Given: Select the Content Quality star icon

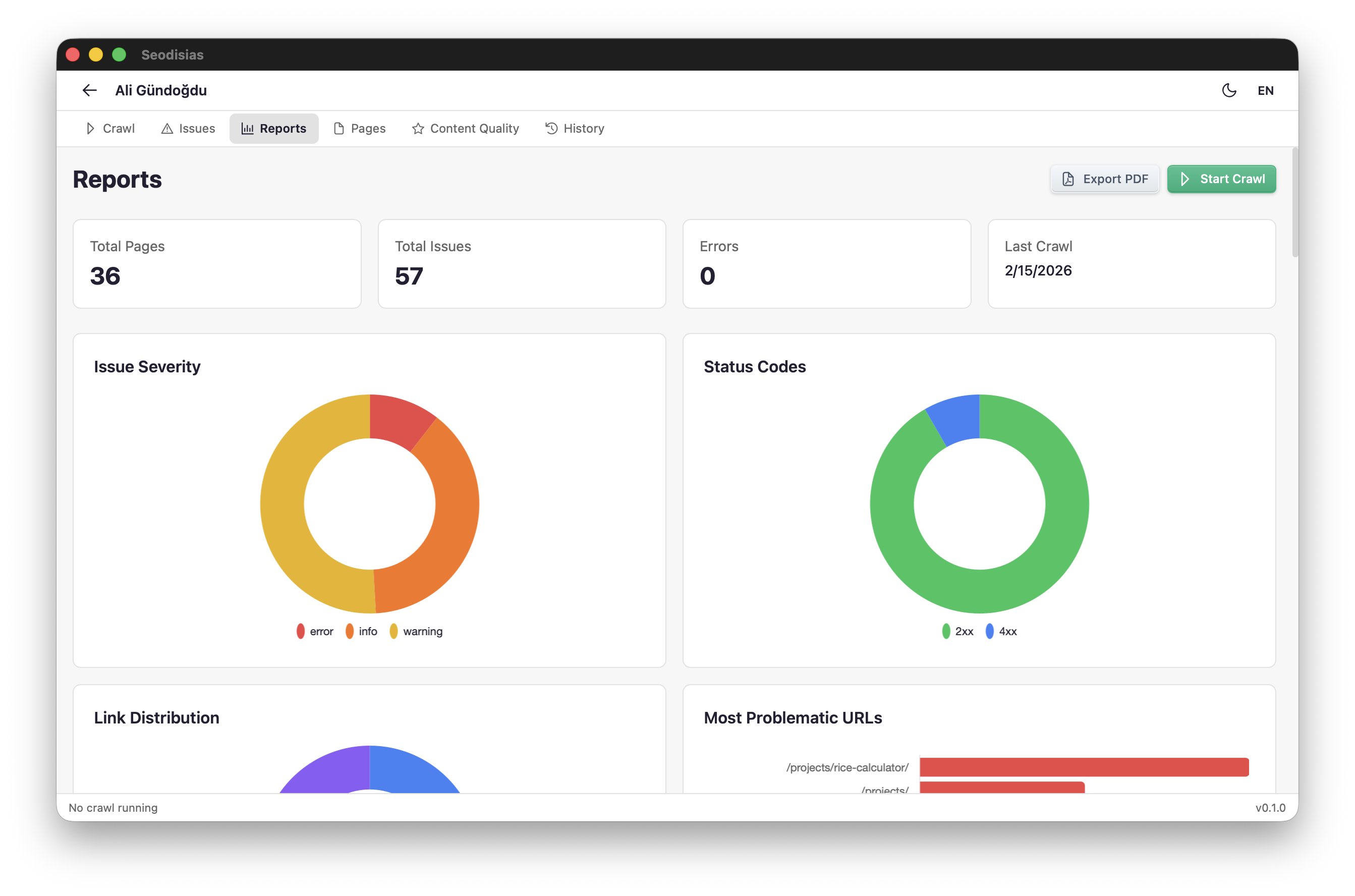Looking at the screenshot, I should point(418,129).
